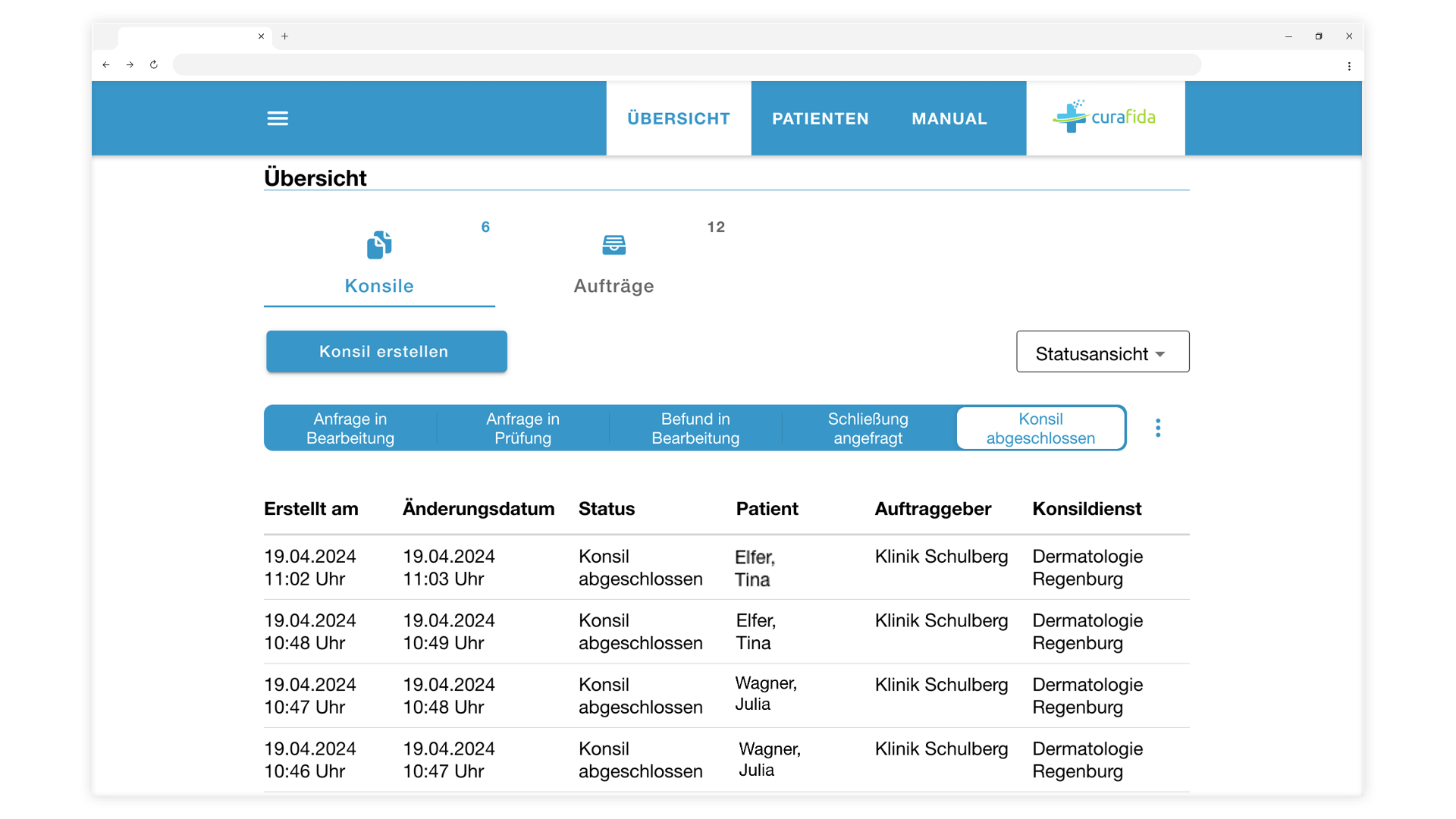Viewport: 1456px width, 819px height.
Task: Select the Konsil abgeschlossen filter
Action: click(1040, 428)
